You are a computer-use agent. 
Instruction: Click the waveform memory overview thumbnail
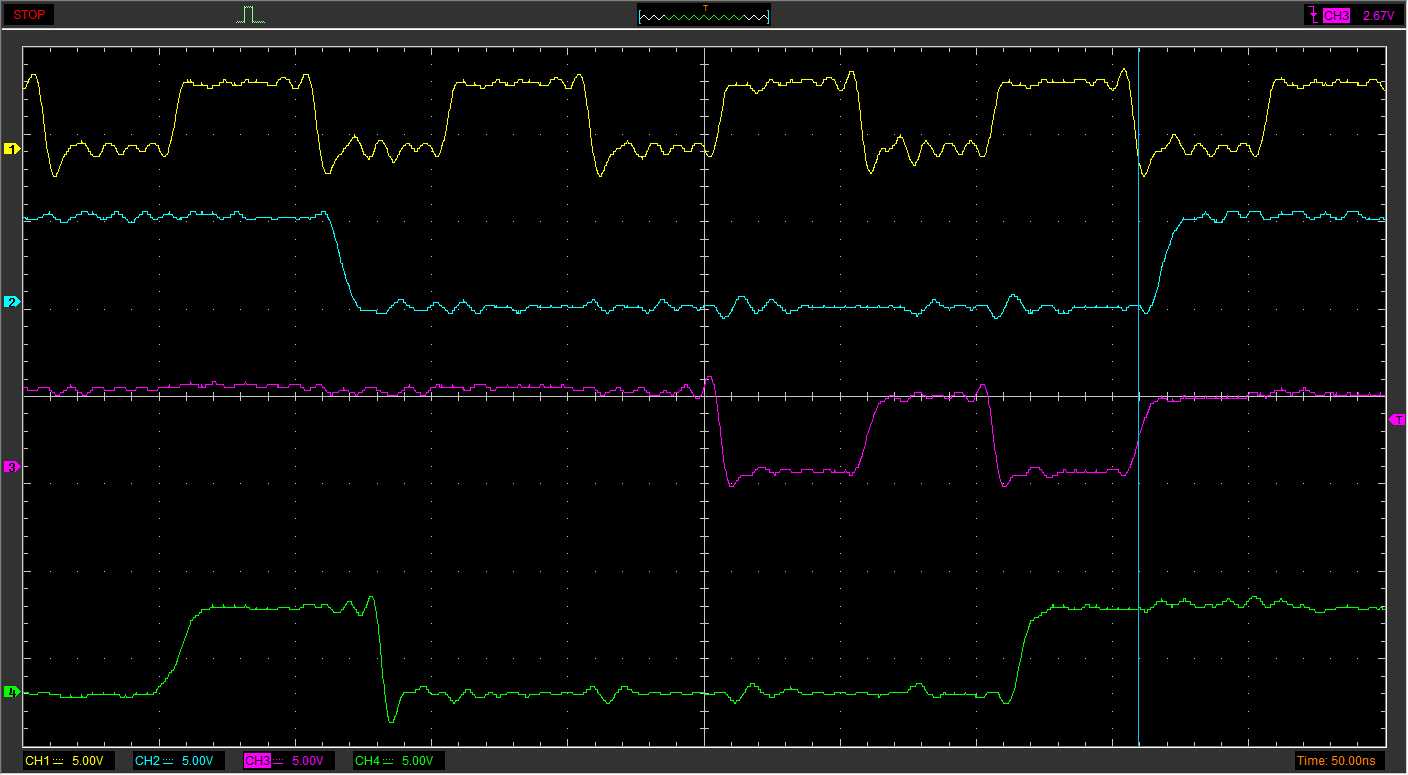click(704, 15)
